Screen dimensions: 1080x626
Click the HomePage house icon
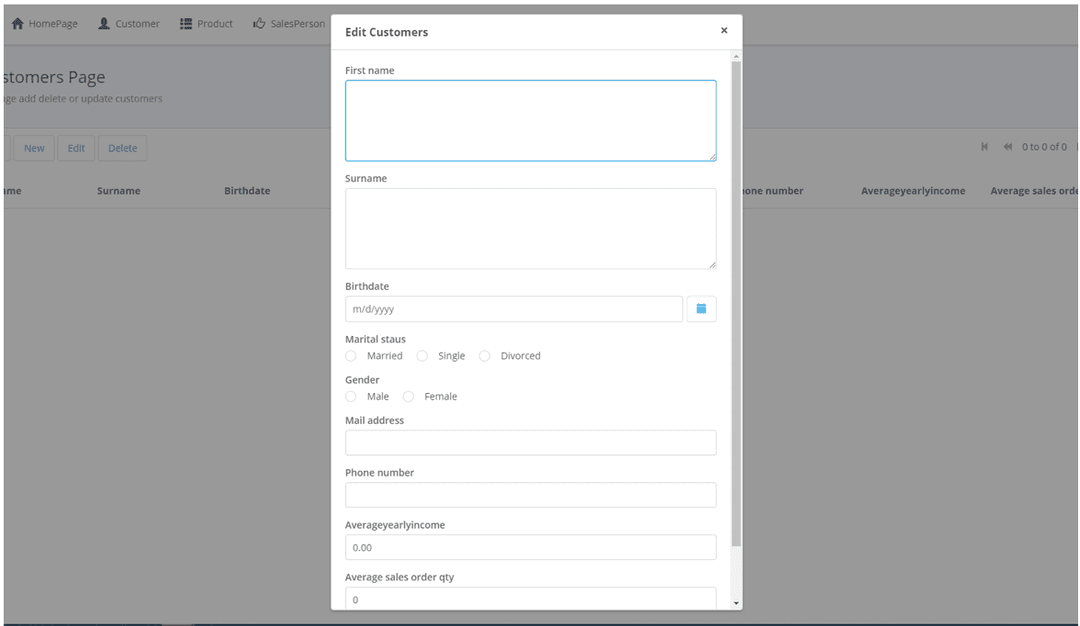tap(18, 23)
